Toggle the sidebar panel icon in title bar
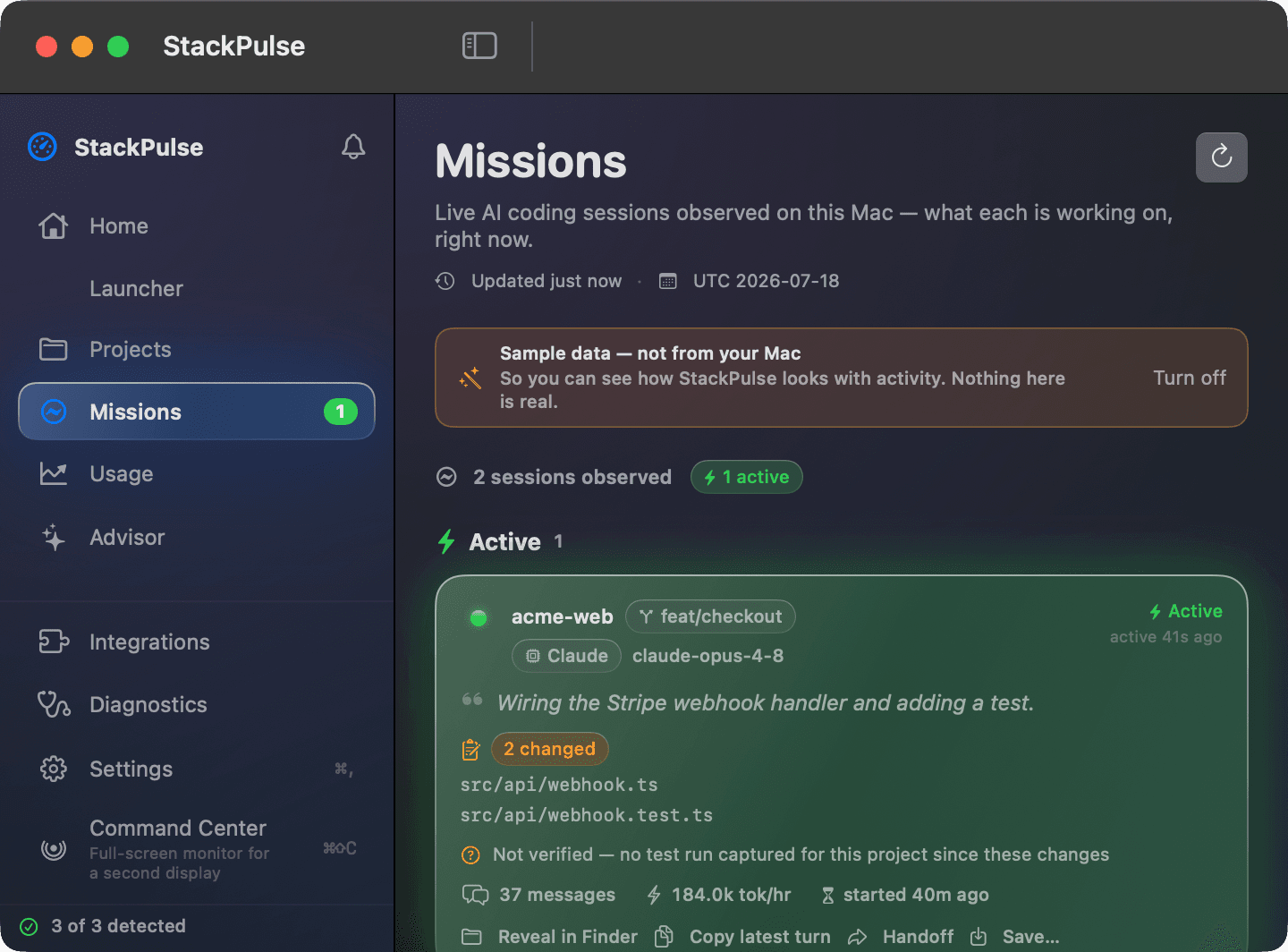Image resolution: width=1288 pixels, height=952 pixels. [x=479, y=46]
